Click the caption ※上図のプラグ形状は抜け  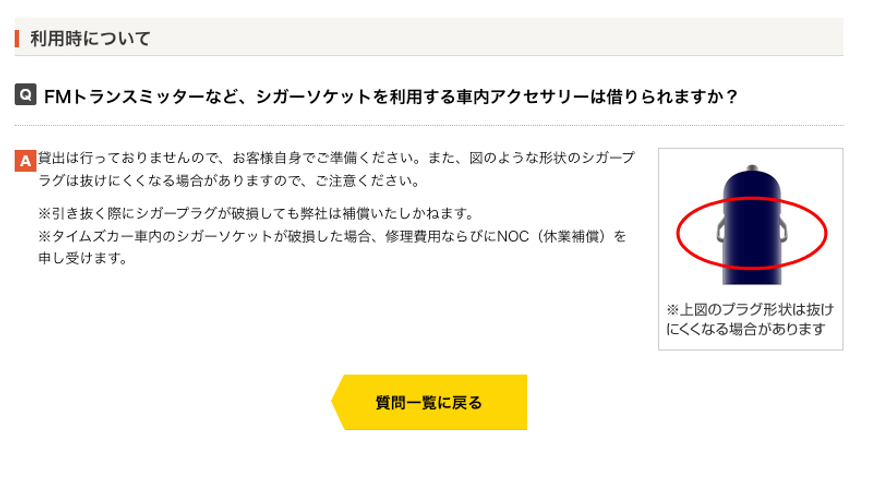point(749,309)
